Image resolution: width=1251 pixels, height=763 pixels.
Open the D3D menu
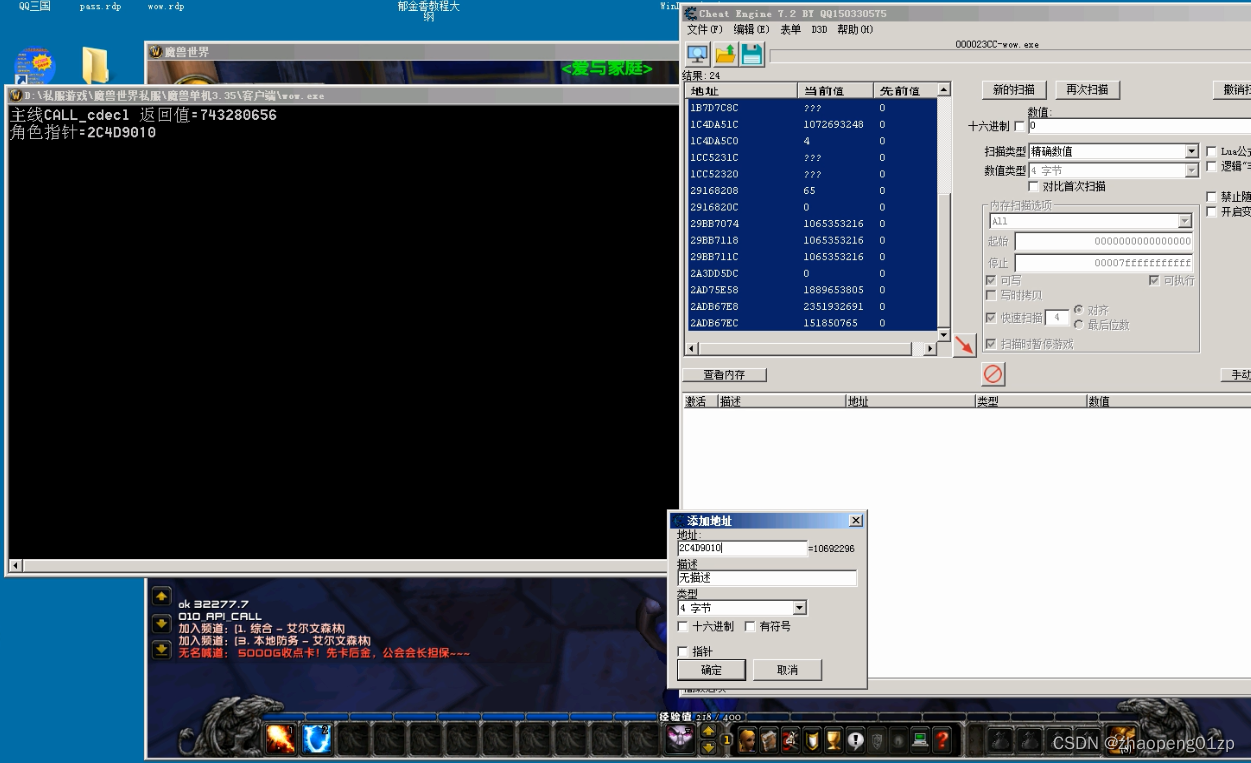pyautogui.click(x=819, y=30)
